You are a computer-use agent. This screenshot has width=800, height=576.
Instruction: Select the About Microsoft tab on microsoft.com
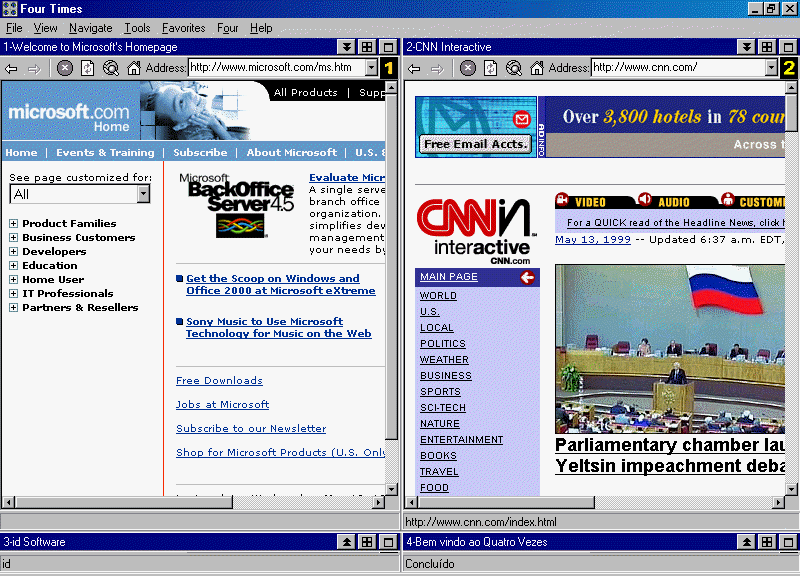pyautogui.click(x=292, y=153)
